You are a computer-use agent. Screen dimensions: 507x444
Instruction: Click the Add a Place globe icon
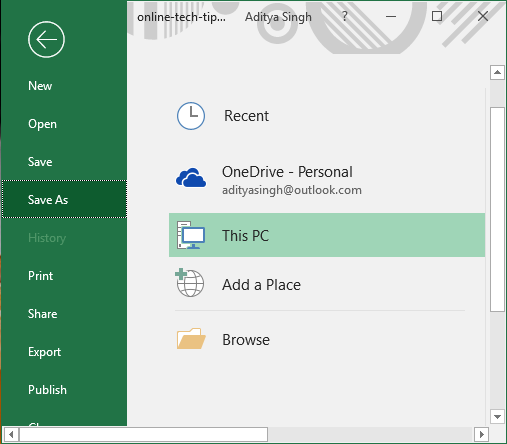(x=190, y=283)
